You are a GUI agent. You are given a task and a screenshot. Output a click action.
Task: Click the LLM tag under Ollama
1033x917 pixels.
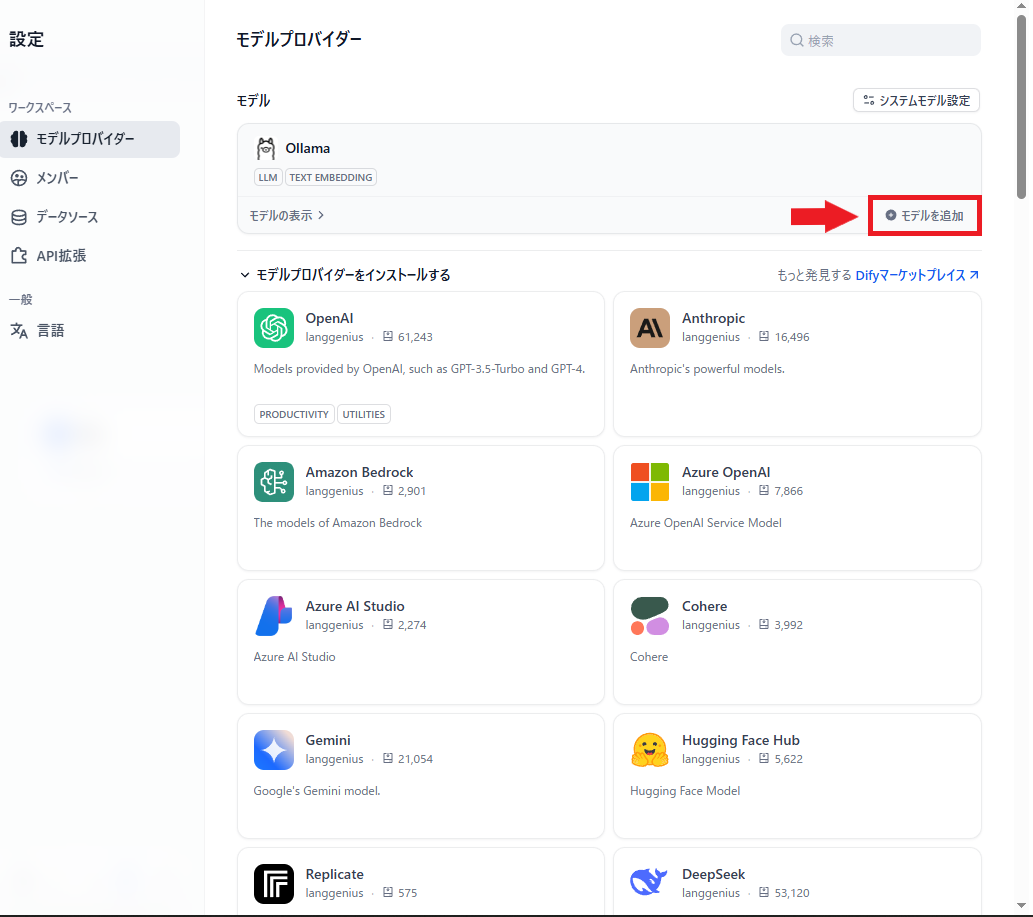268,177
